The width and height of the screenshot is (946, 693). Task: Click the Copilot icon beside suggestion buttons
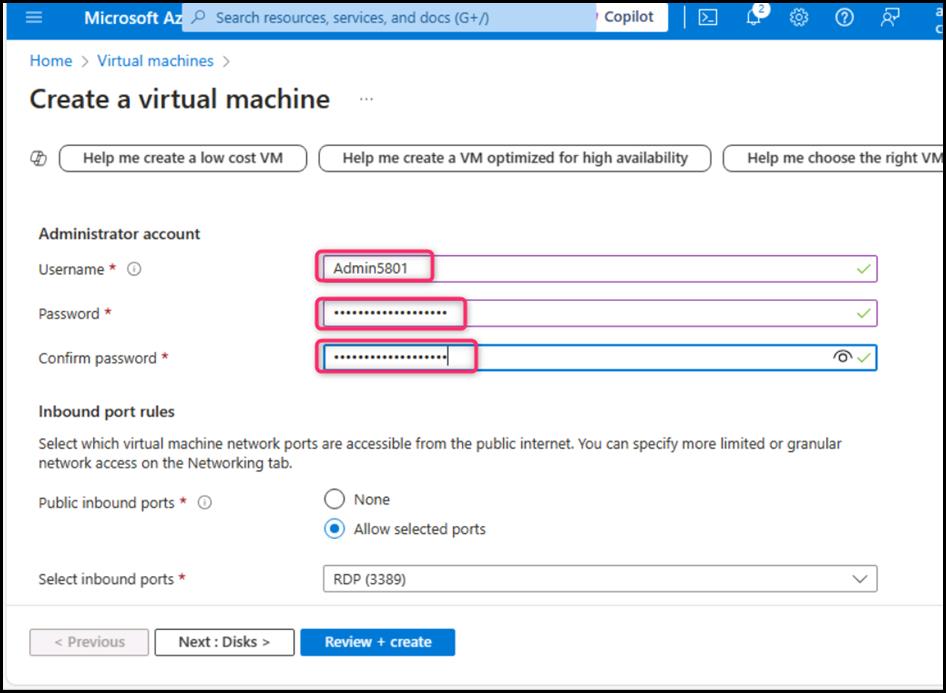tap(39, 158)
